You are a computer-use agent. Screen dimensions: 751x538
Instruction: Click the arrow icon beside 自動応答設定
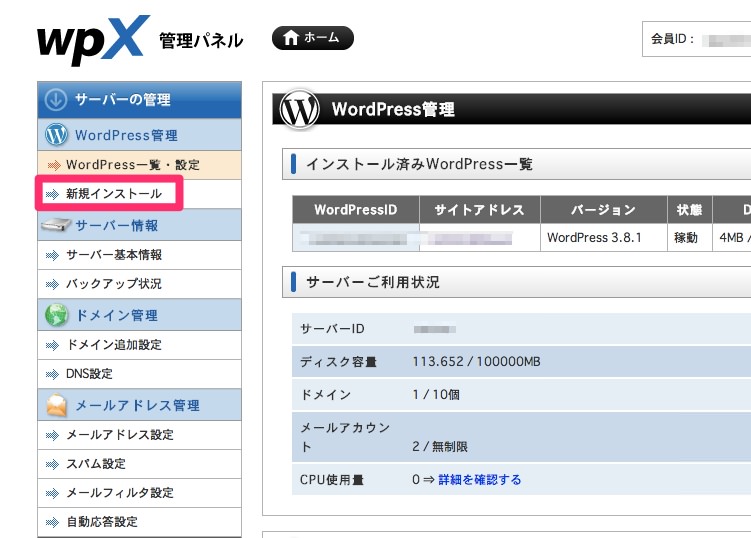52,522
